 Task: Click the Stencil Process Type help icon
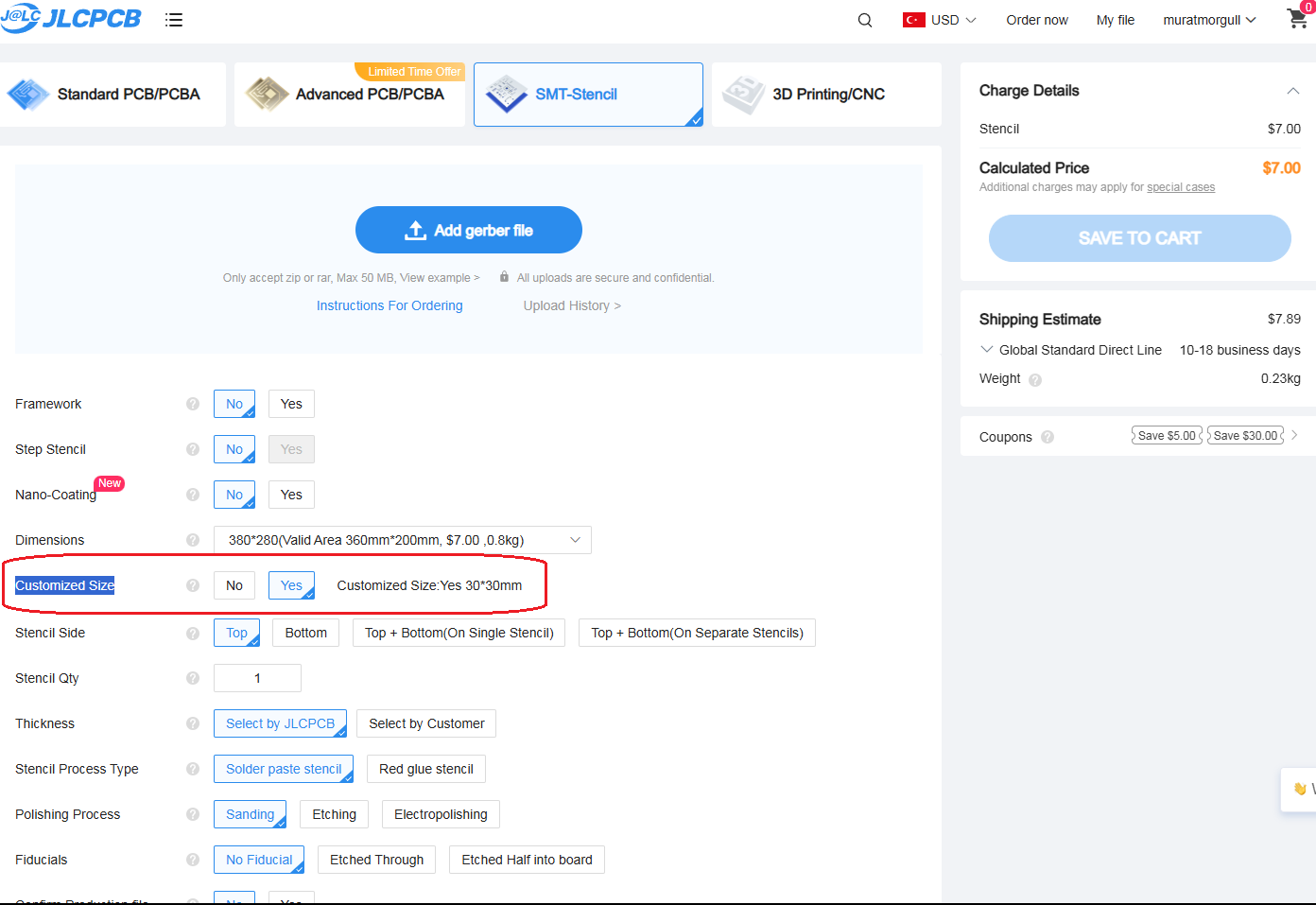[x=193, y=769]
